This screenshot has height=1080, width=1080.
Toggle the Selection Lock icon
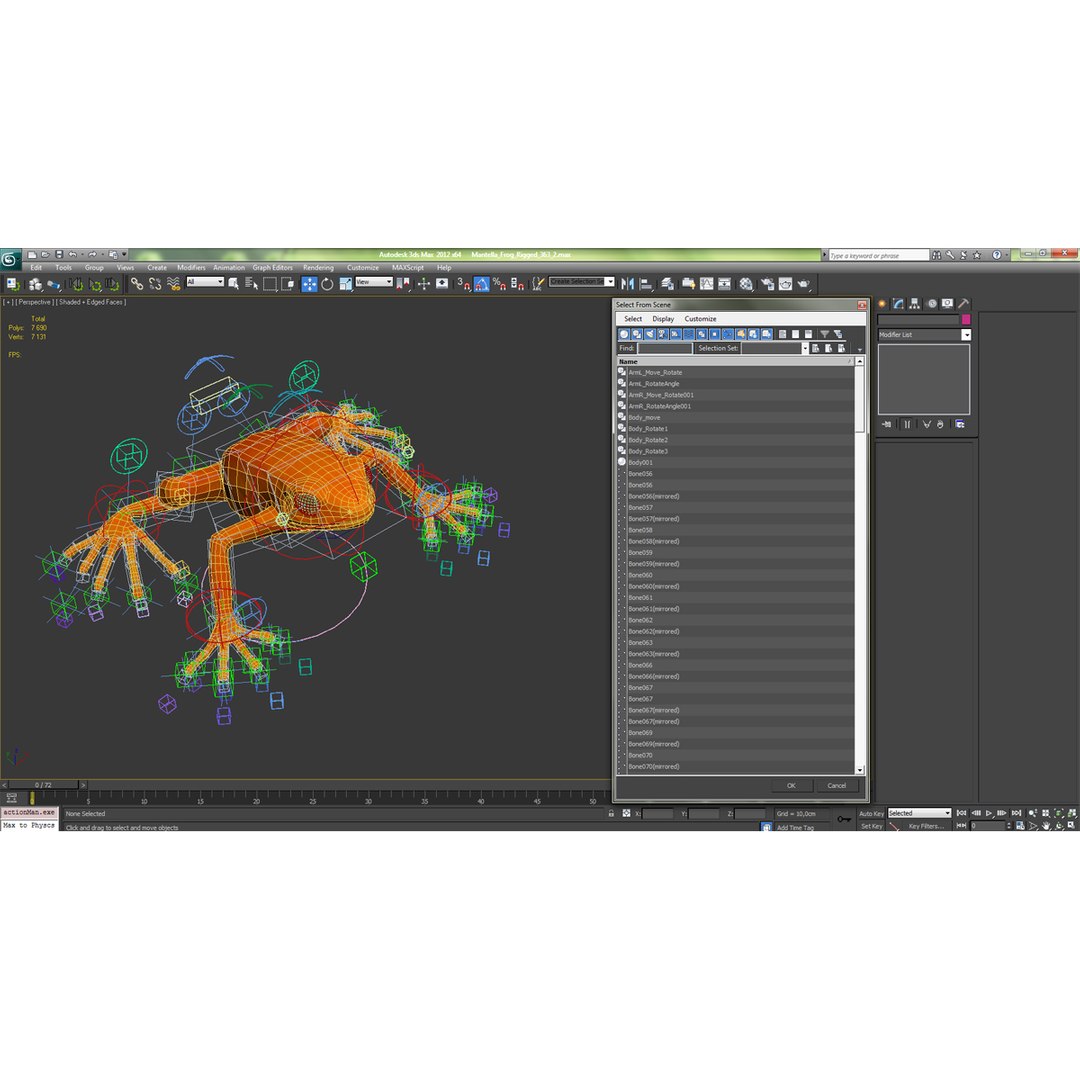611,813
